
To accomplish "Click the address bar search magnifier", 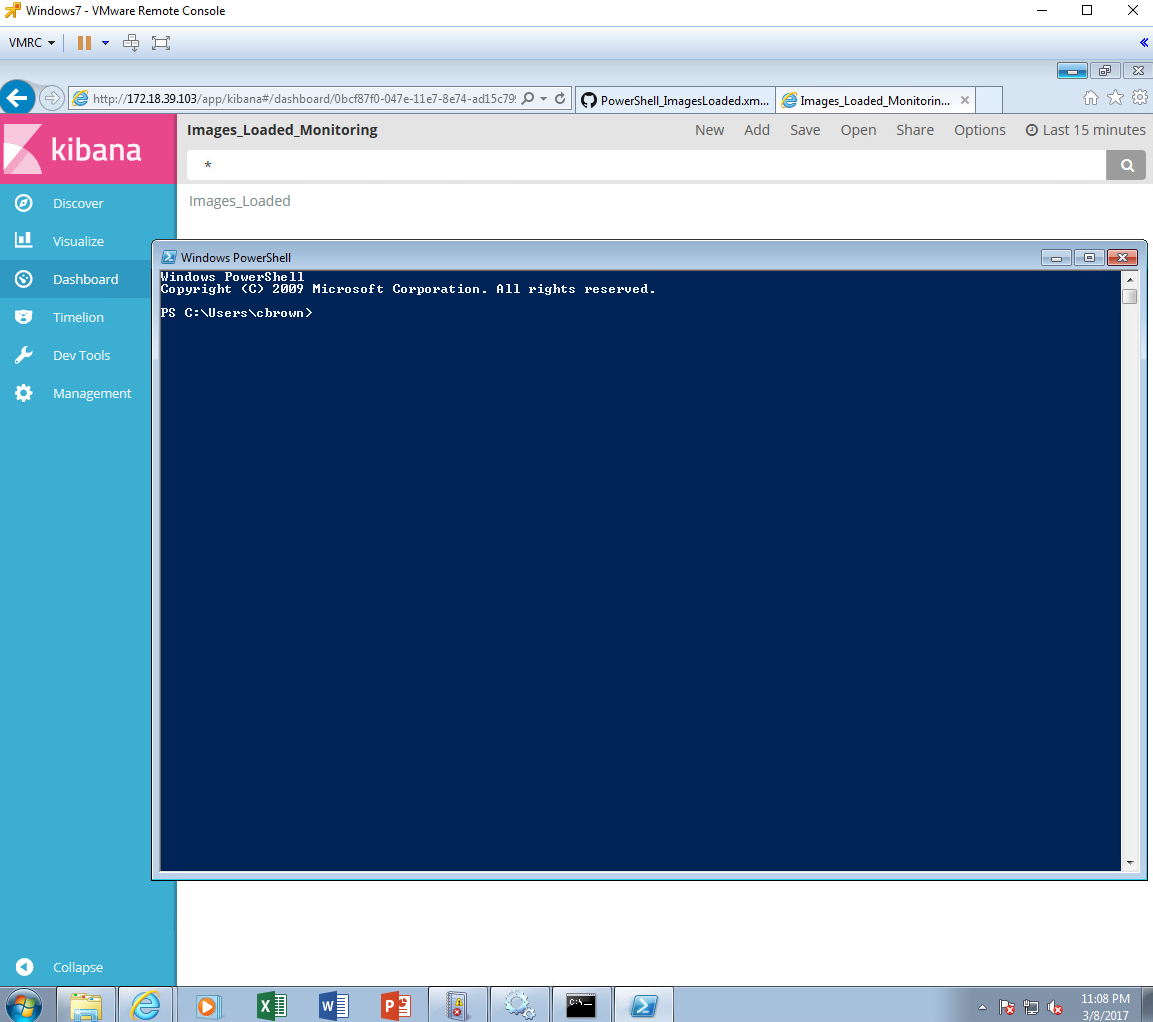I will [528, 99].
